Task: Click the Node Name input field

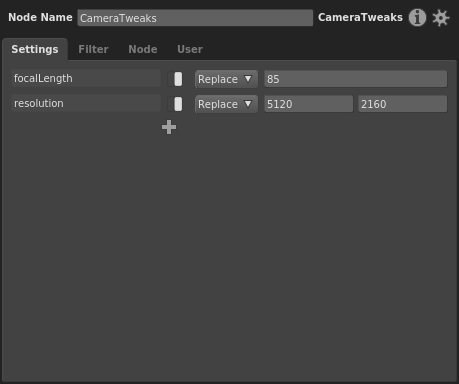Action: tap(195, 18)
